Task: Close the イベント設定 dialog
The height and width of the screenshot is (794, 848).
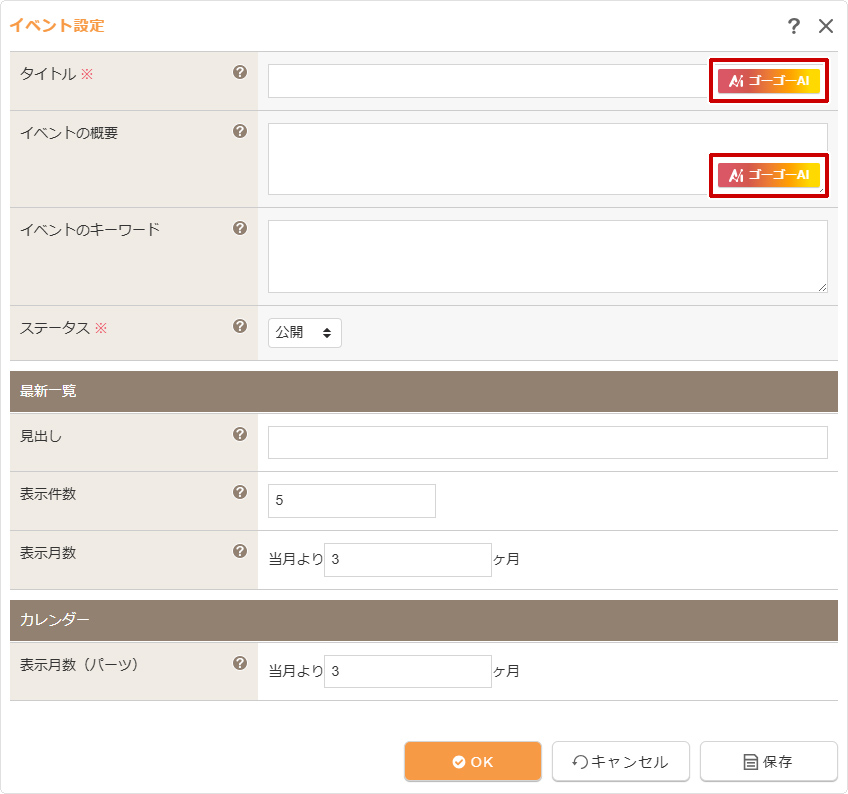Action: (826, 26)
